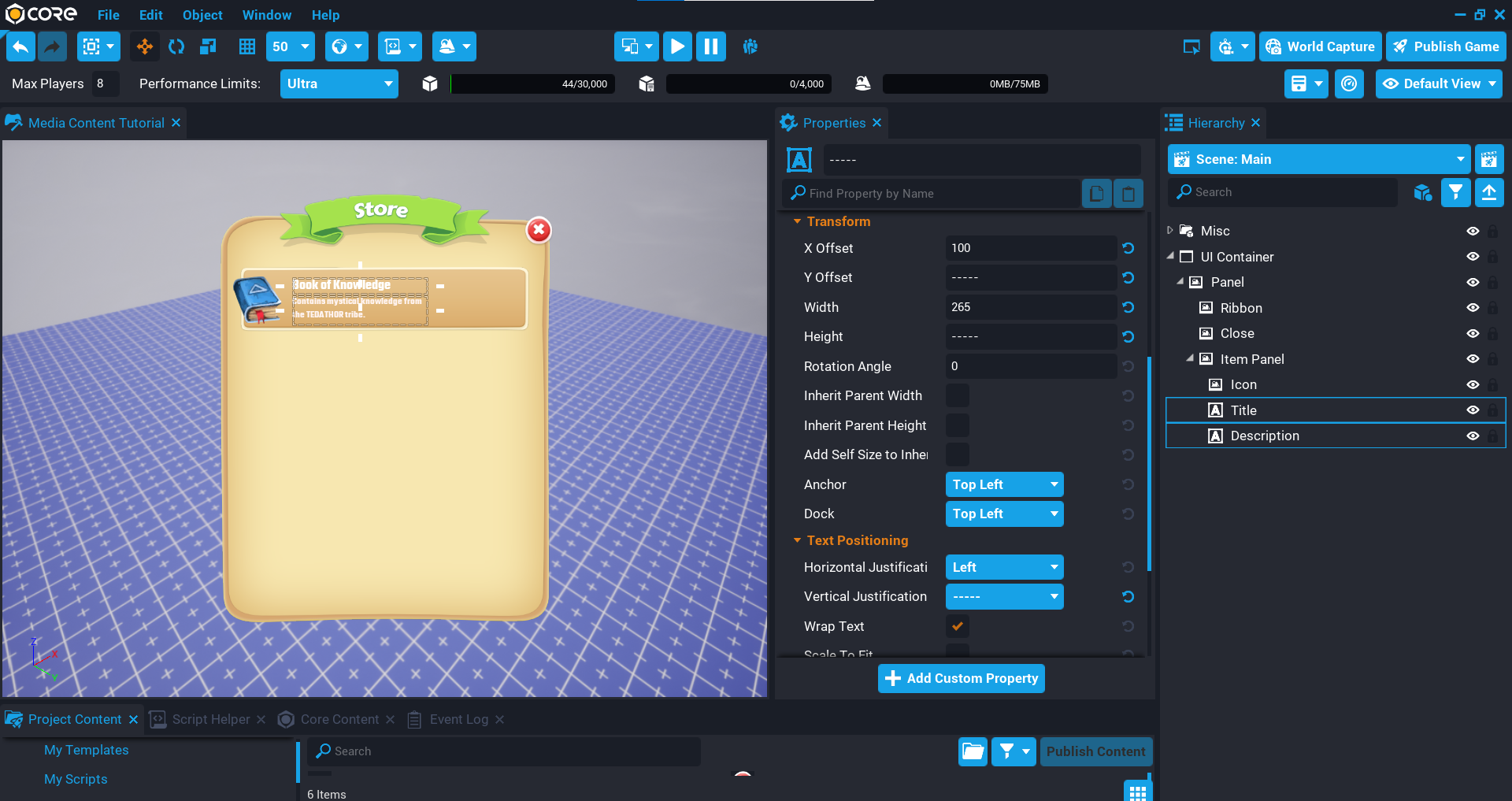Select the Rotate transform tool
The image size is (1512, 801).
(176, 47)
